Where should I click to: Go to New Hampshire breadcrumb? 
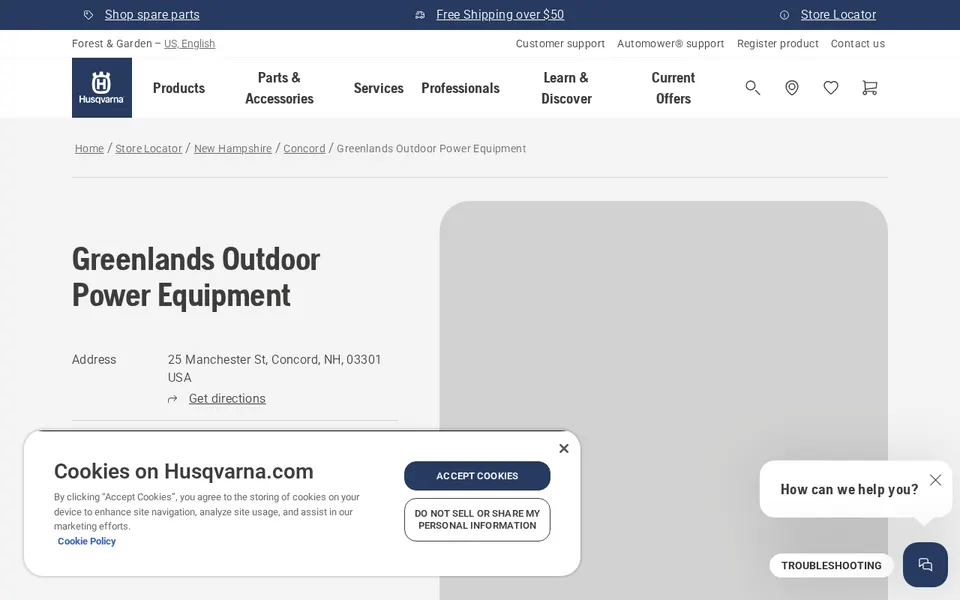click(233, 149)
